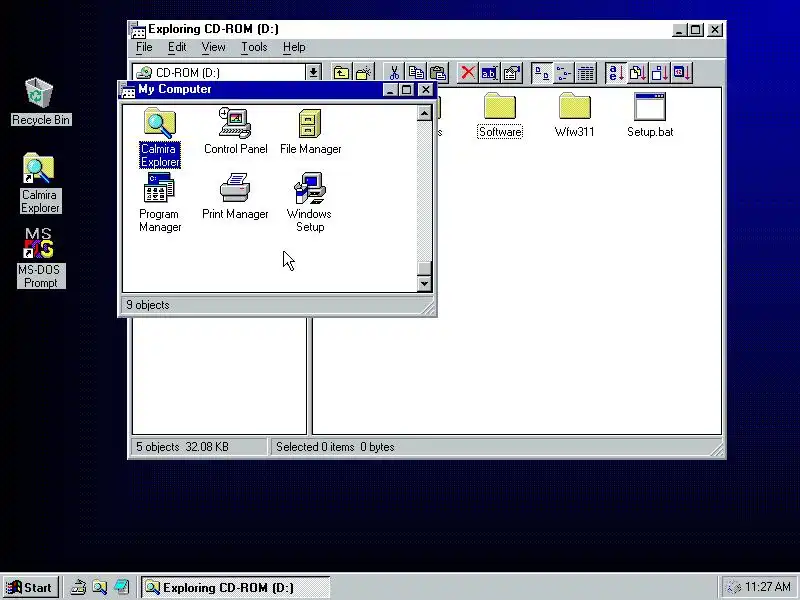Screen dimensions: 800x600
Task: Open the File menu
Action: pos(144,47)
